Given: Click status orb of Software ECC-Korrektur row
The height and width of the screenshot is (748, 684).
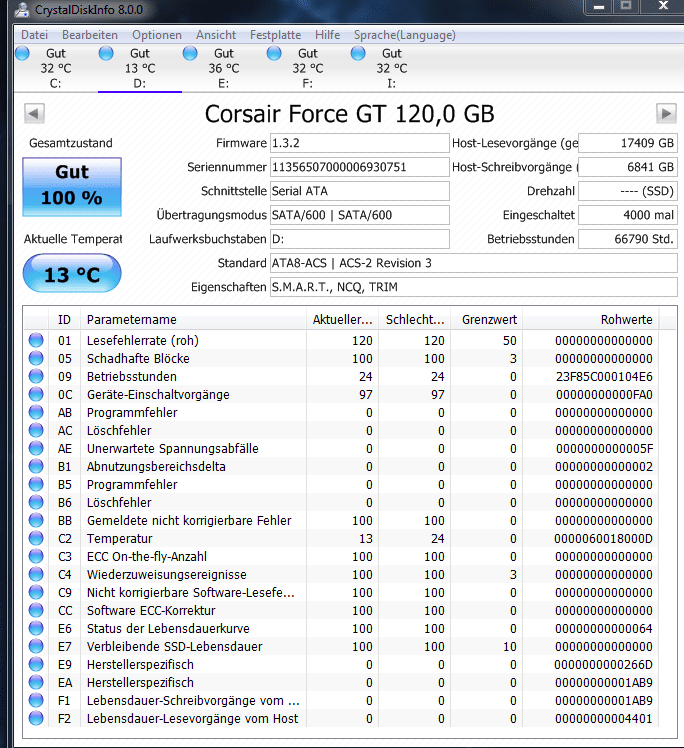Looking at the screenshot, I should [x=36, y=610].
